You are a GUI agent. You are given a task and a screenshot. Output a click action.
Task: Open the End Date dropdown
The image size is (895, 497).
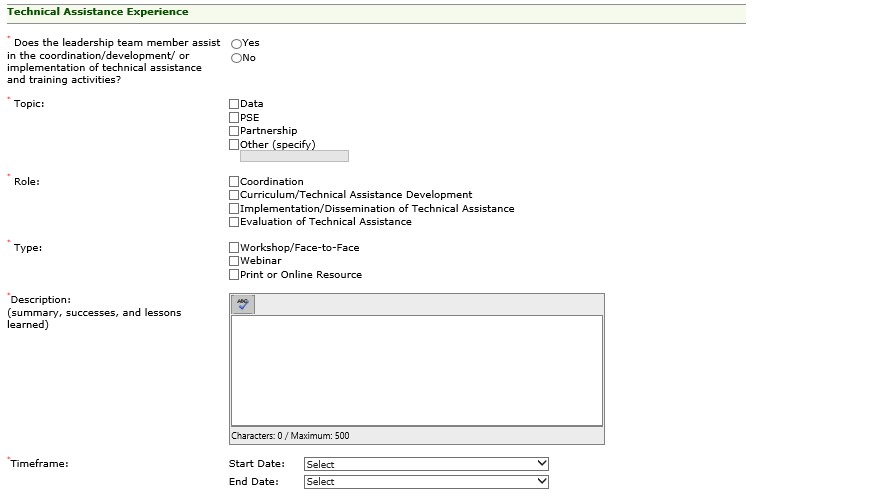pos(426,482)
